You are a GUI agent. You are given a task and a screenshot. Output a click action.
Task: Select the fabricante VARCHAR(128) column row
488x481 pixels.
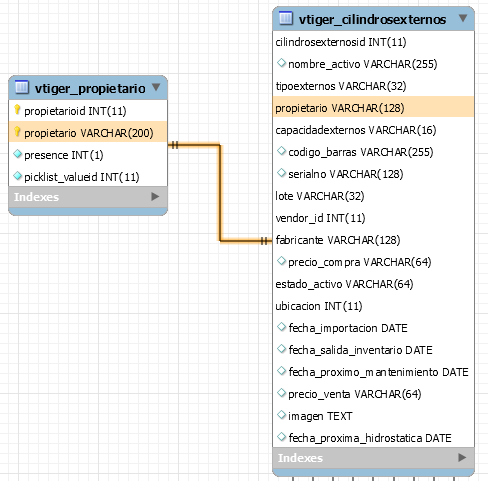click(x=373, y=240)
